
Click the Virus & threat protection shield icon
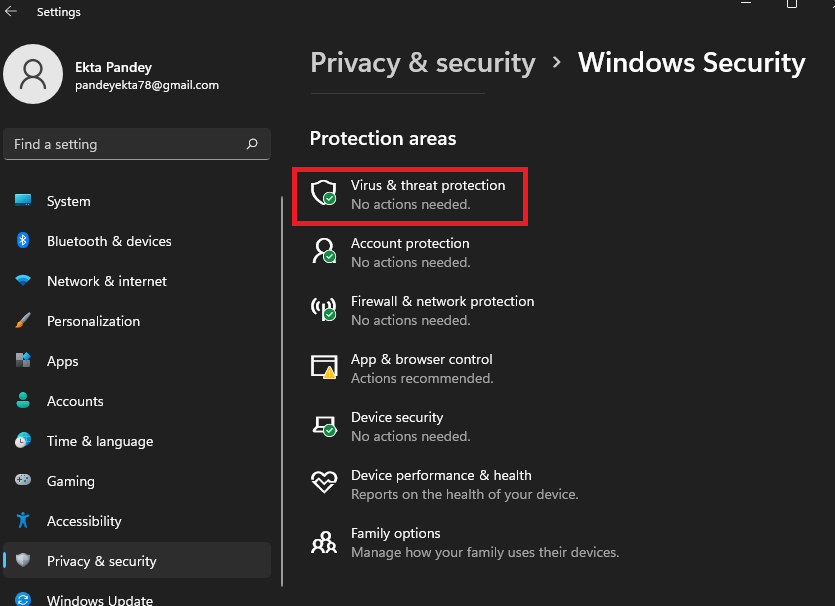pos(322,193)
